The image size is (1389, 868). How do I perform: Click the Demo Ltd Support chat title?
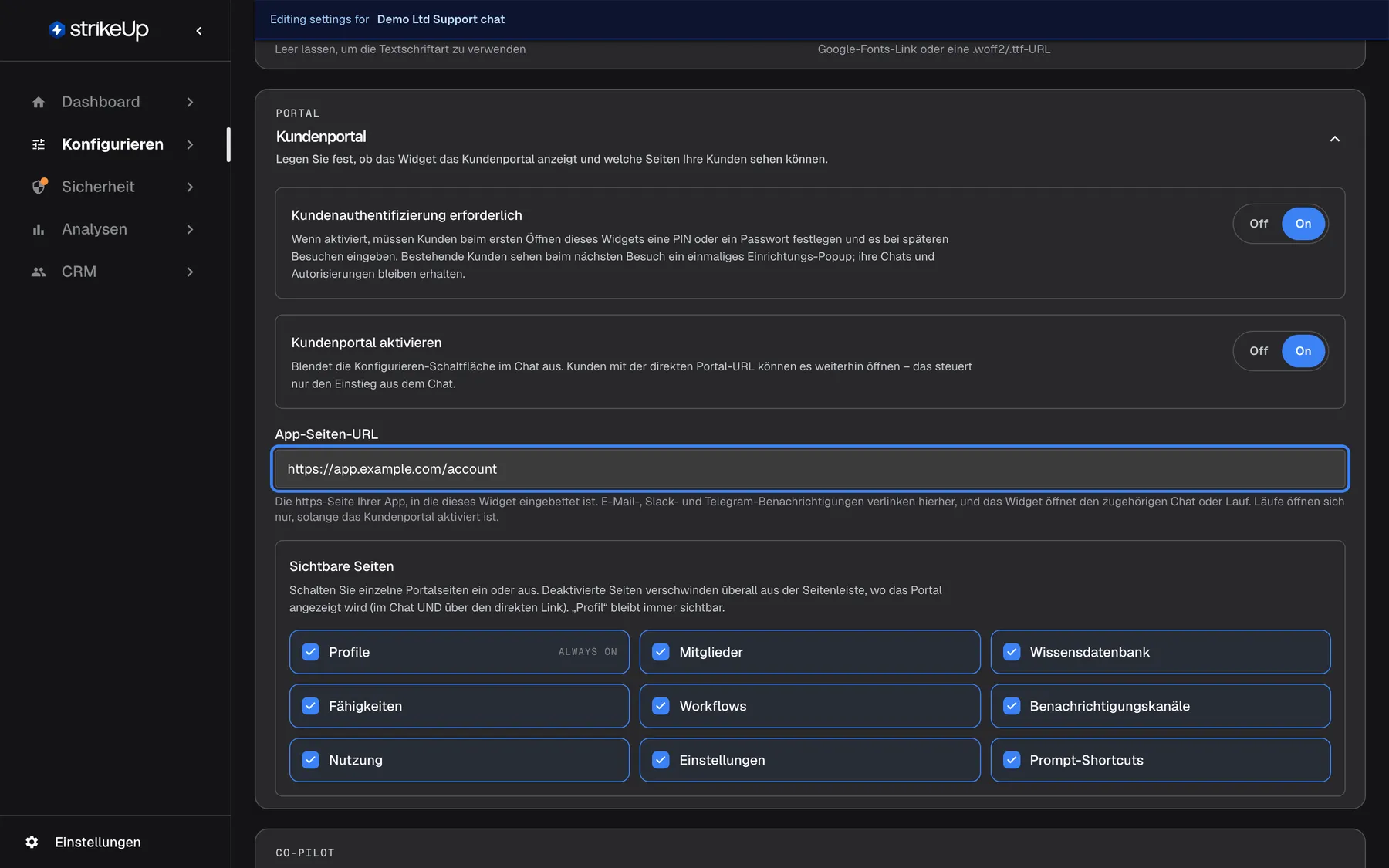441,19
